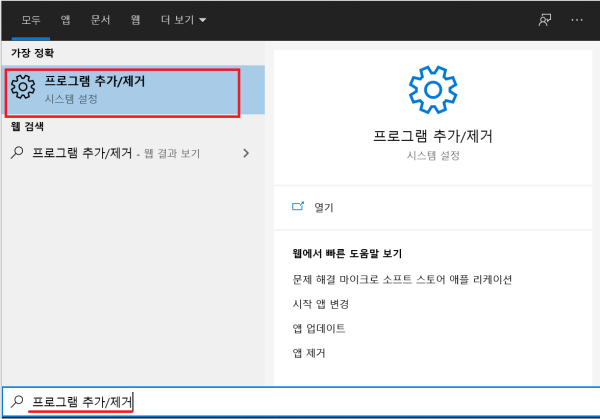600x419 pixels.
Task: Open the 앱 제거 help link
Action: click(309, 353)
